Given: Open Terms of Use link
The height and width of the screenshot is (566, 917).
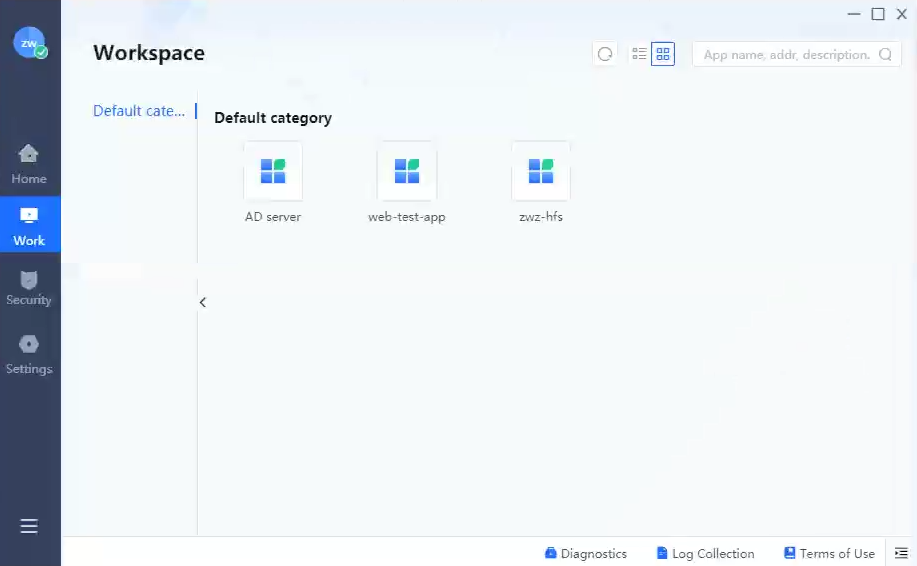Looking at the screenshot, I should click(x=829, y=553).
